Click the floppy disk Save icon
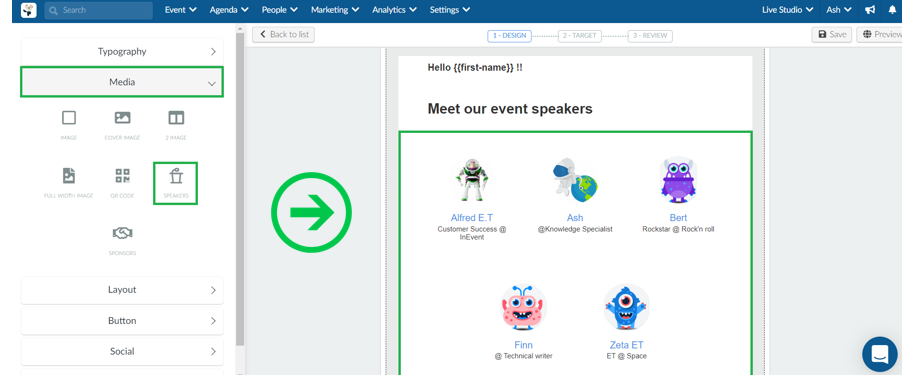Viewport: 902px width, 375px height. [x=822, y=35]
